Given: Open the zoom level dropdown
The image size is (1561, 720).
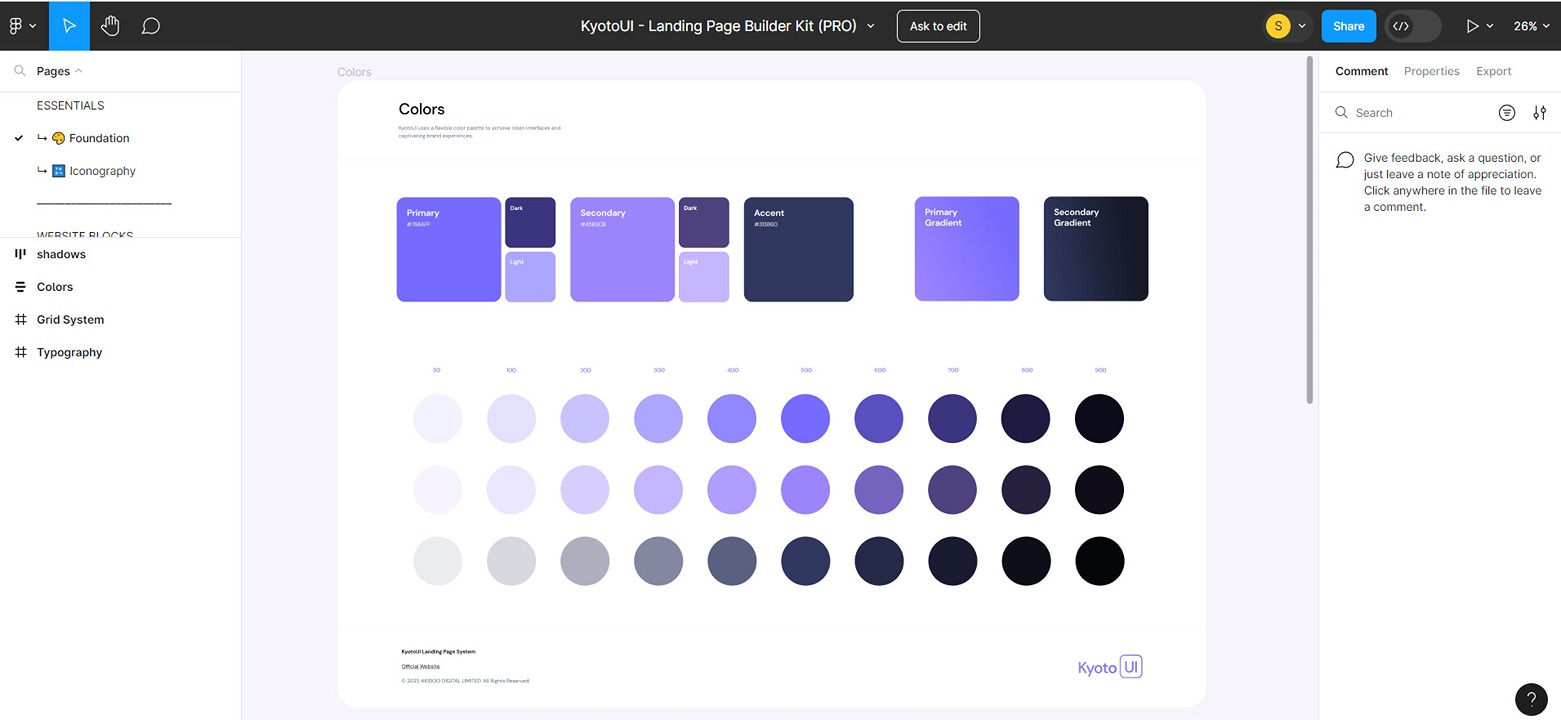Looking at the screenshot, I should tap(1530, 25).
